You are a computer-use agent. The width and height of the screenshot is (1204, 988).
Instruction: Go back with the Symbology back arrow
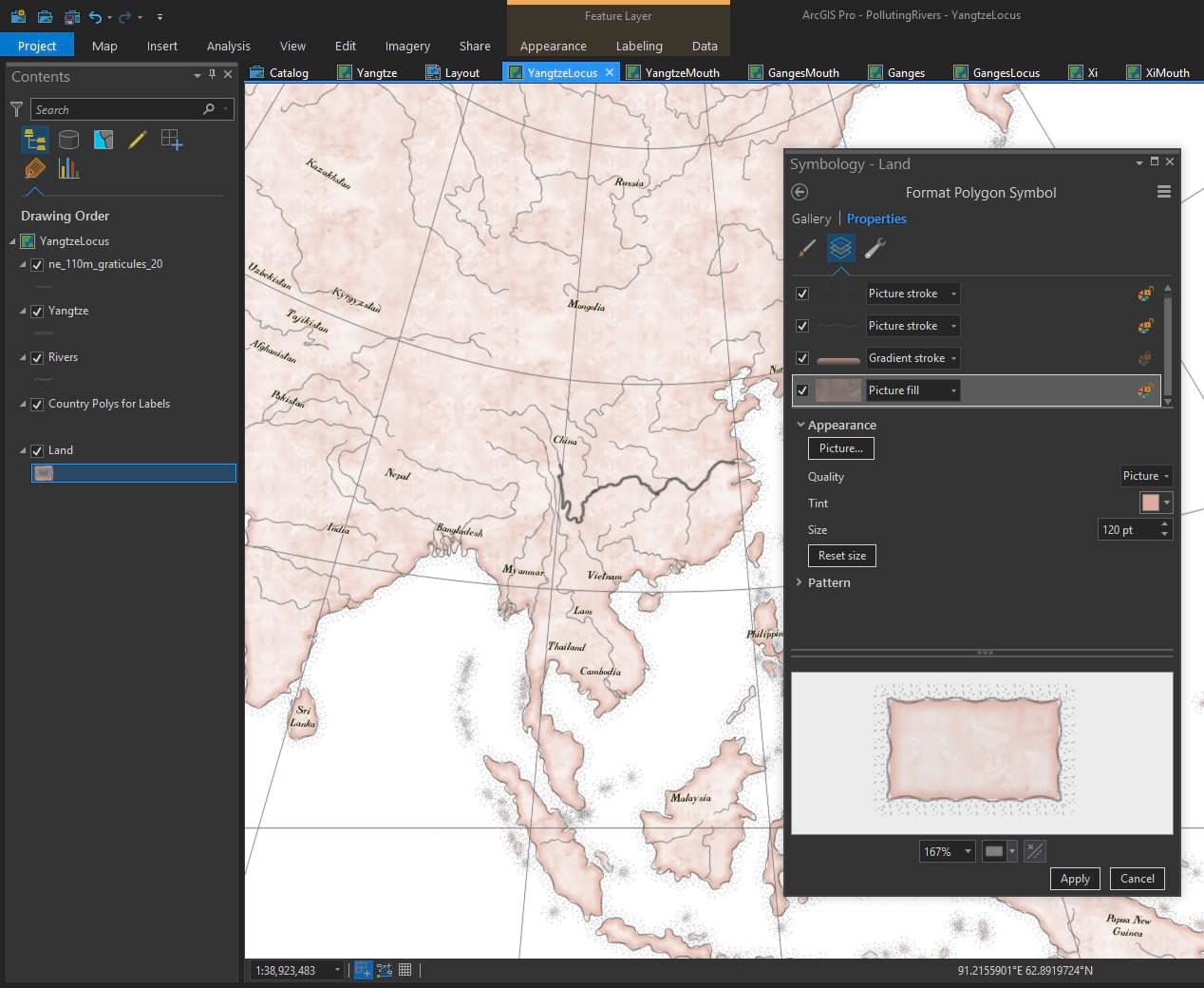pyautogui.click(x=800, y=192)
